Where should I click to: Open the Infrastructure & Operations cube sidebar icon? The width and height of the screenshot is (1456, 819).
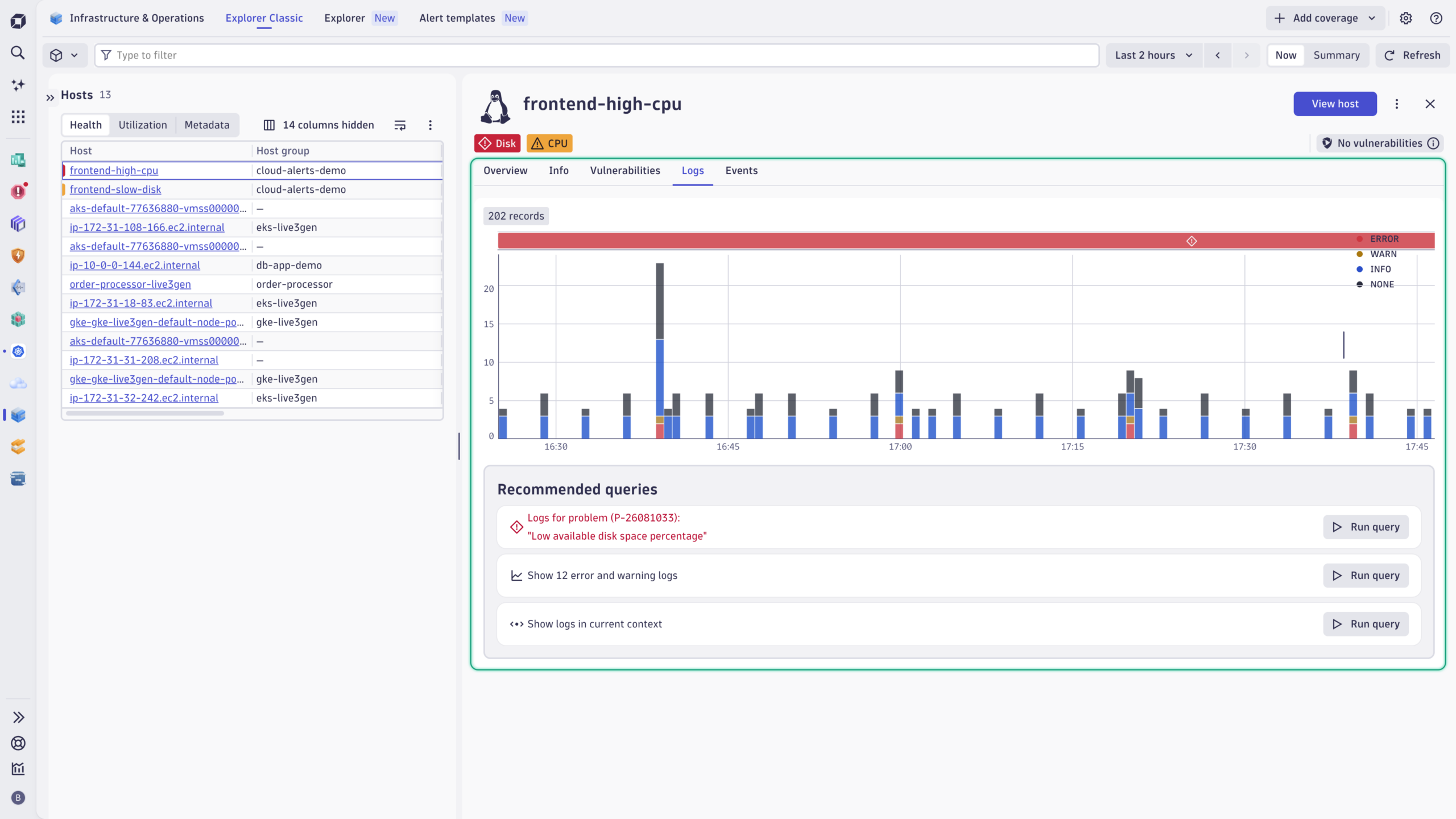click(18, 415)
